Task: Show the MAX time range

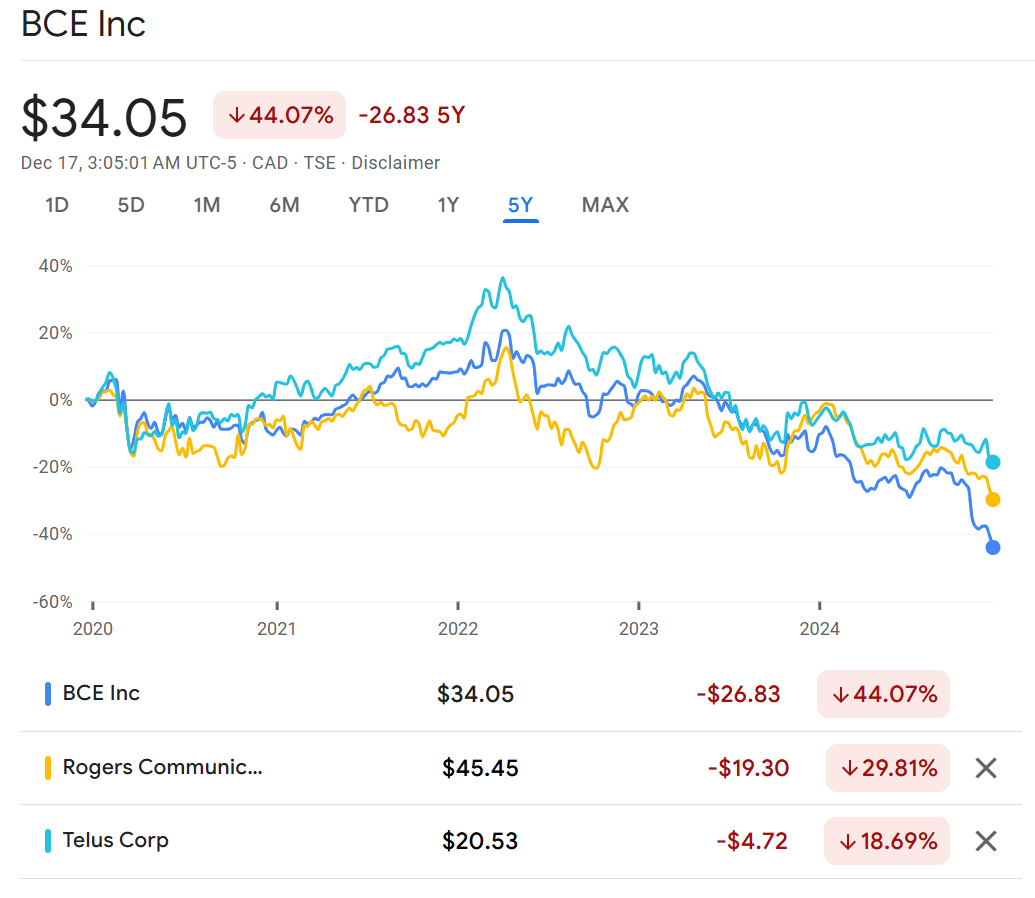Action: (x=605, y=205)
